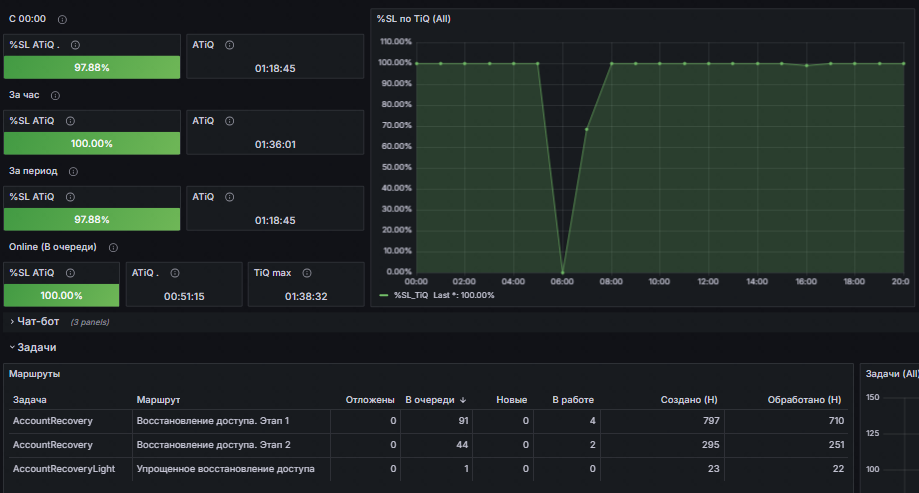This screenshot has width=919, height=493.
Task: Click info icon beside 'За период' heading
Action: coord(73,172)
